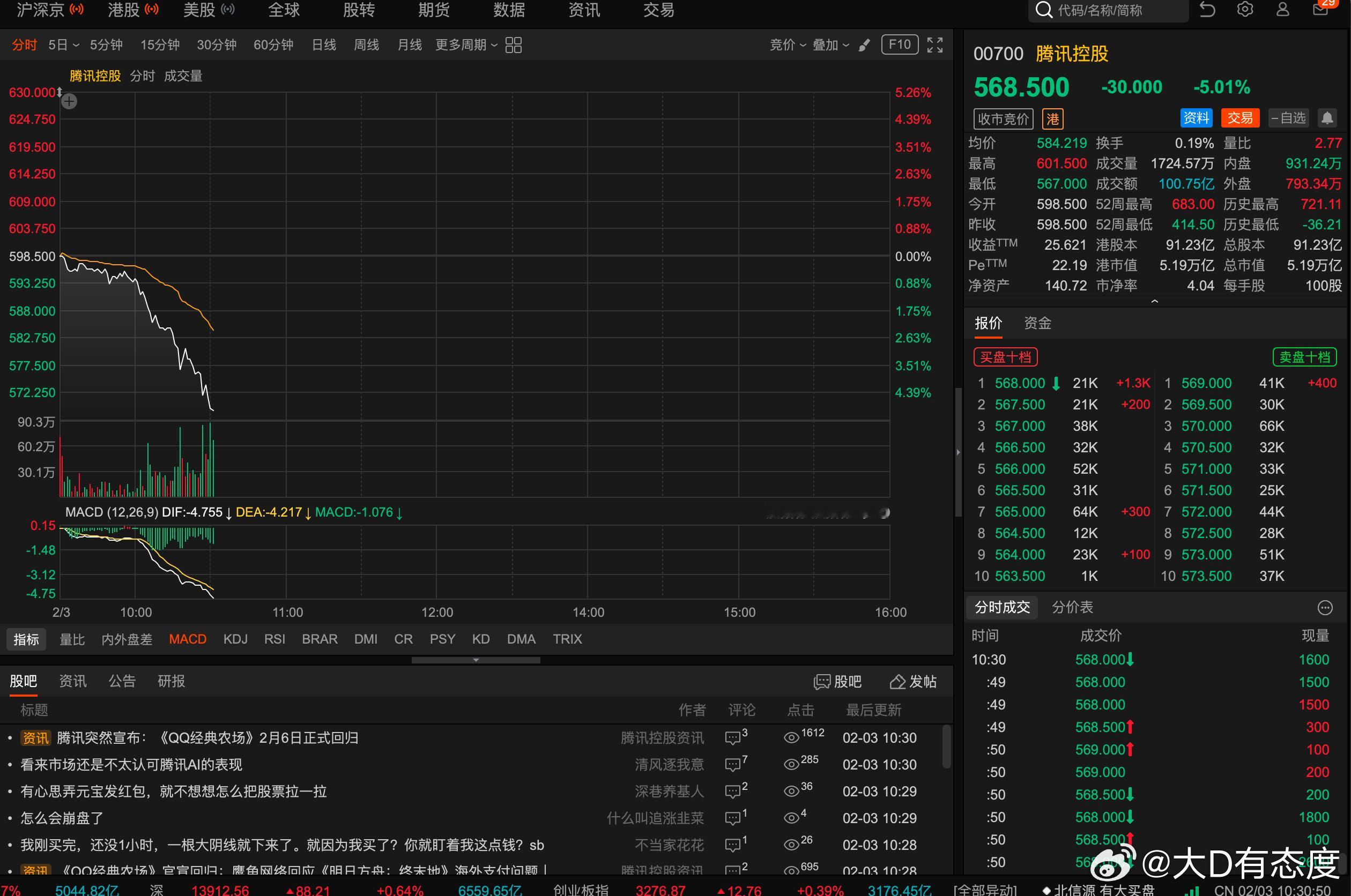This screenshot has height=896, width=1351.
Task: Select the drawing brush tool icon
Action: (864, 45)
